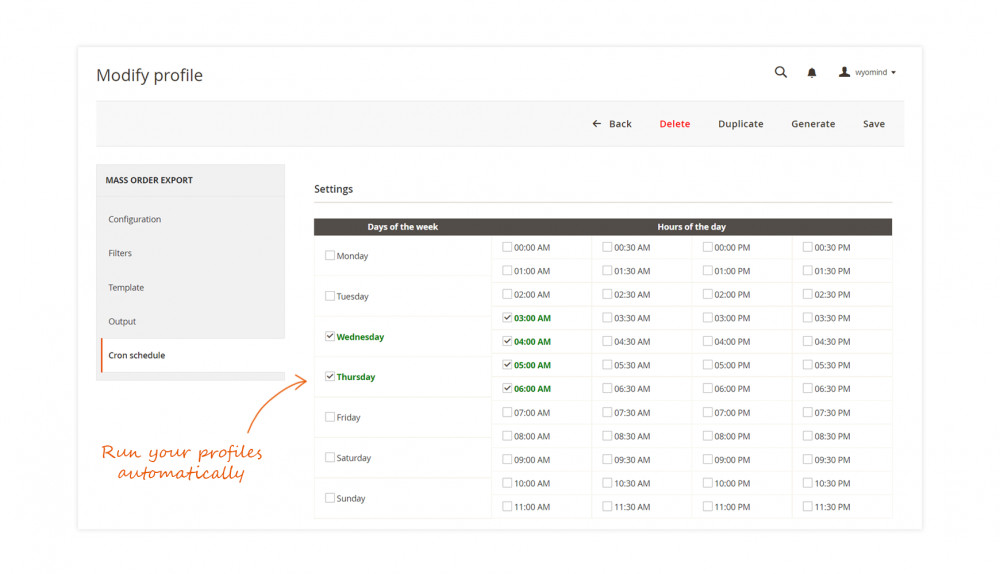
Task: Select the Output tab
Action: tap(122, 321)
